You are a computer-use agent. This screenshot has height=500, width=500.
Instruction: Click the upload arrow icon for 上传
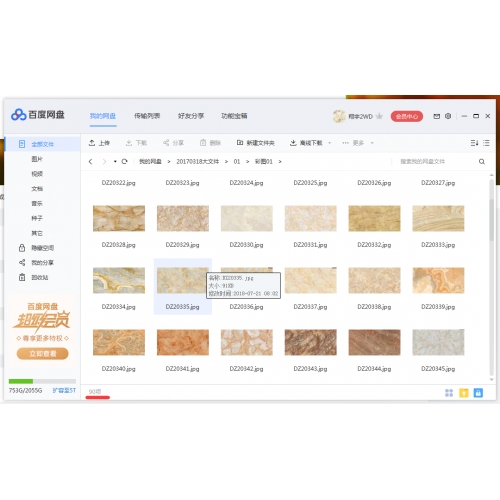pyautogui.click(x=92, y=143)
